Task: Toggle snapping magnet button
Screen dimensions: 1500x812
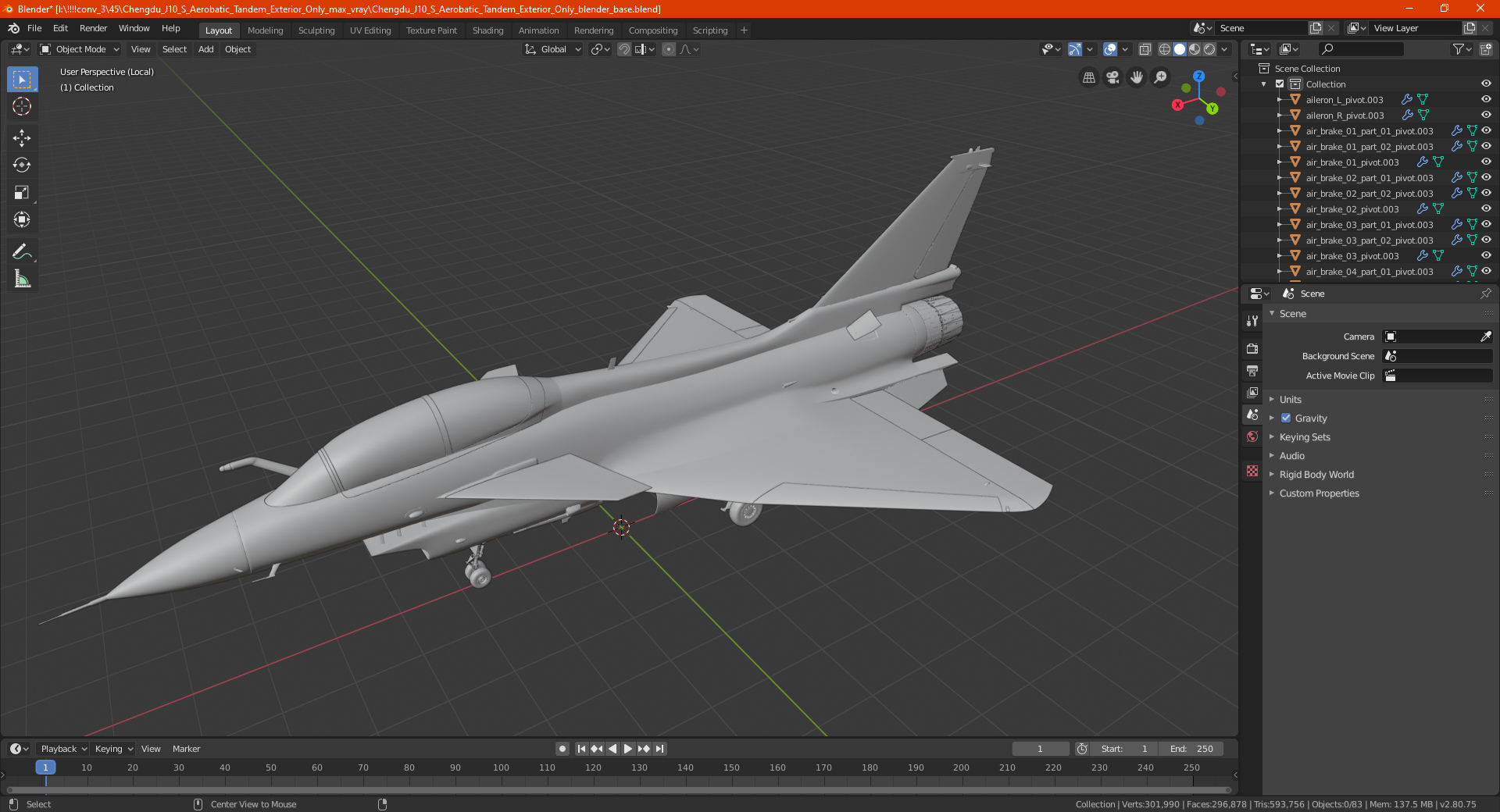Action: pyautogui.click(x=623, y=49)
